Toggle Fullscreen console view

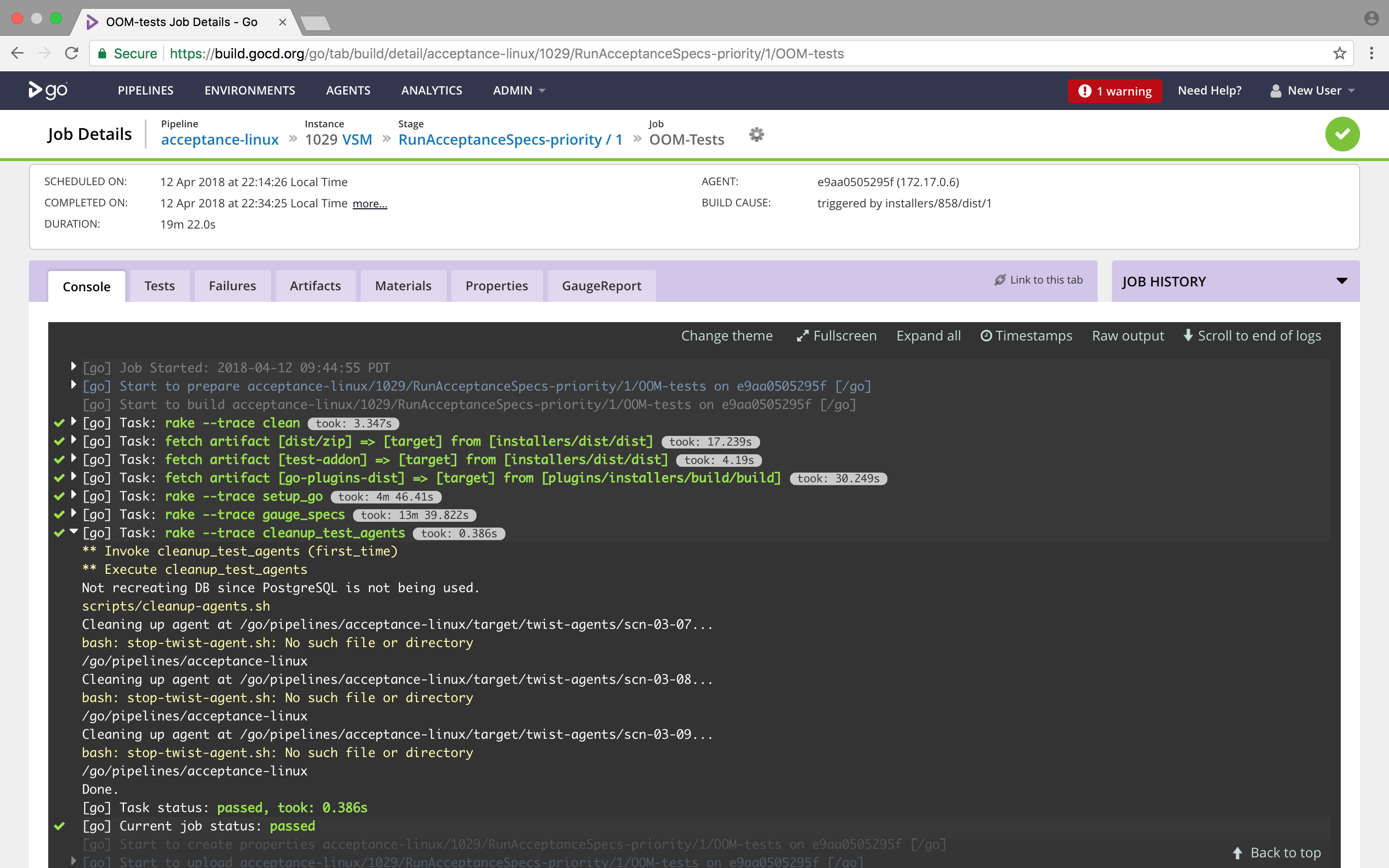point(837,336)
